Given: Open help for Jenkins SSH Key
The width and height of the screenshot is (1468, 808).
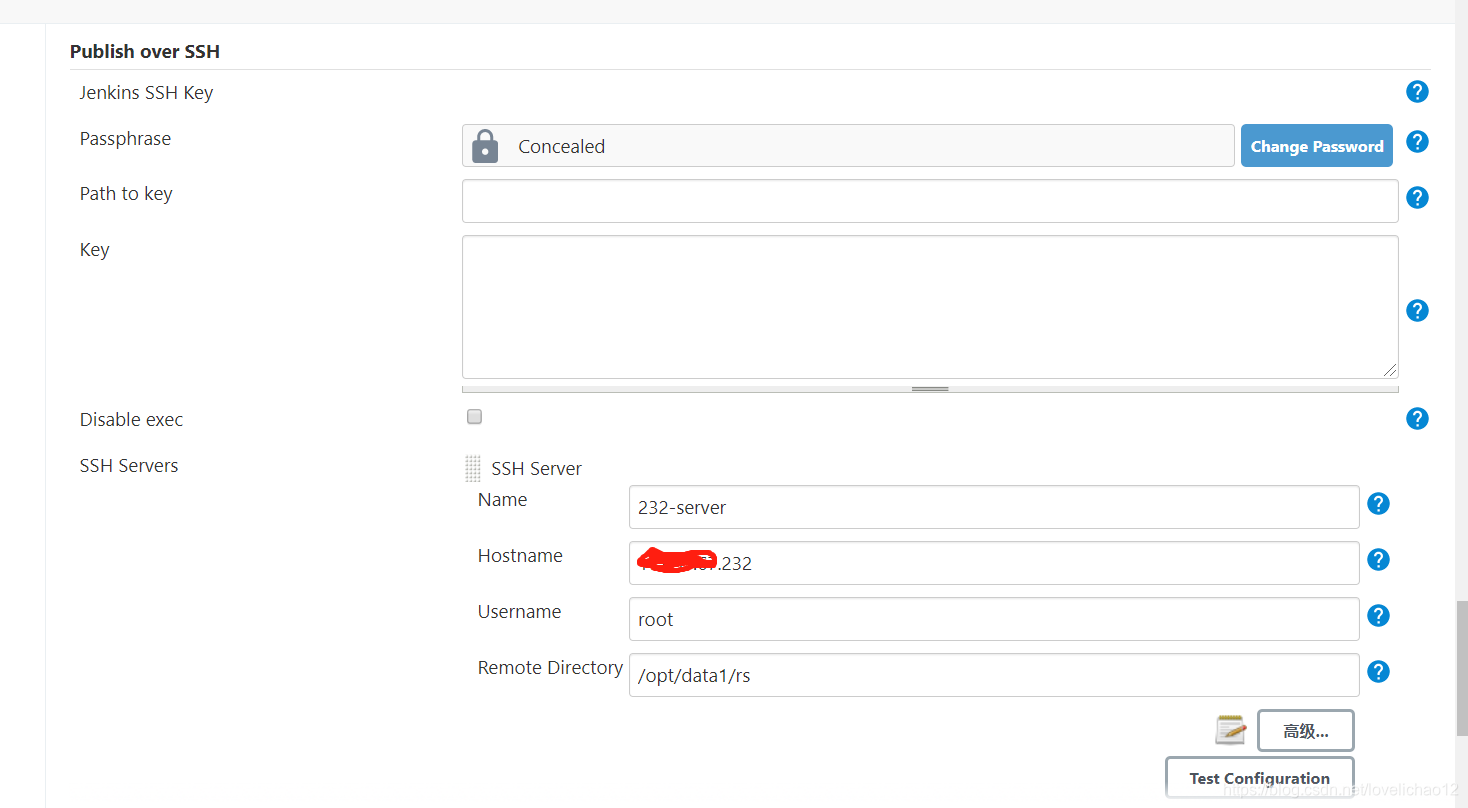Looking at the screenshot, I should pyautogui.click(x=1417, y=92).
